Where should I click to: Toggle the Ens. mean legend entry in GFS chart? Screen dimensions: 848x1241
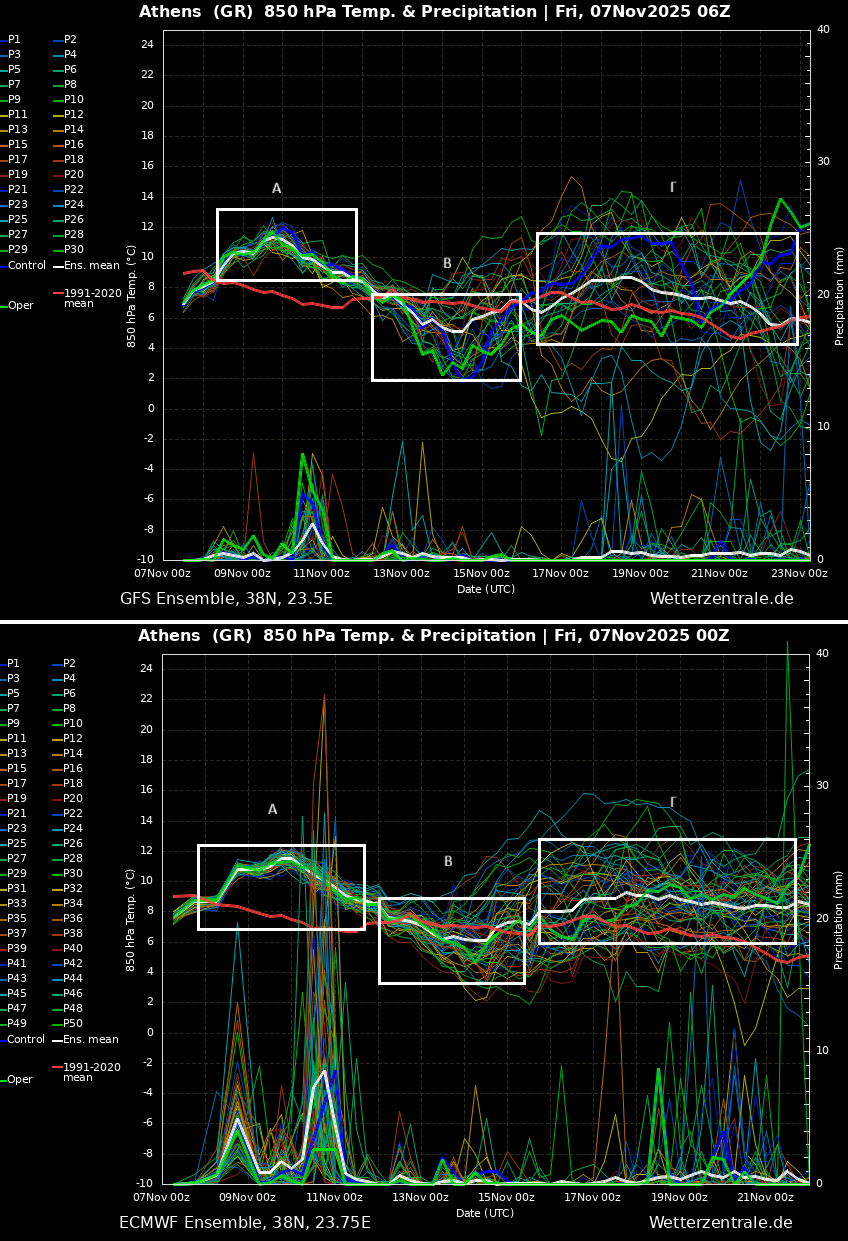(x=91, y=266)
